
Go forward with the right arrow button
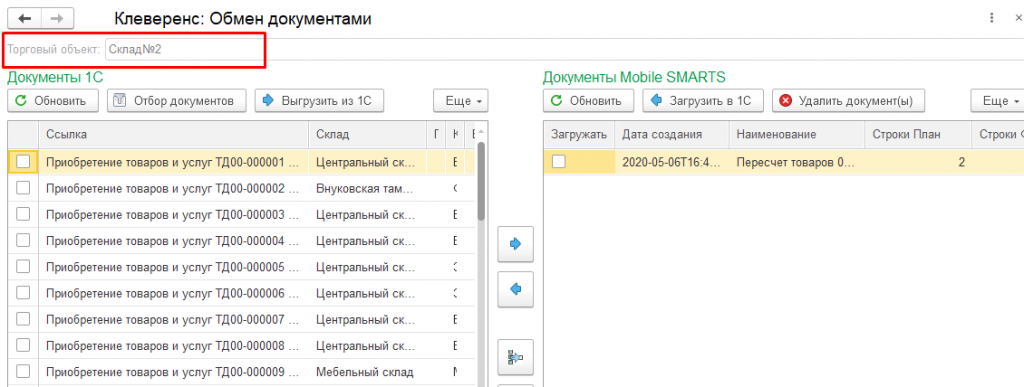(x=57, y=18)
